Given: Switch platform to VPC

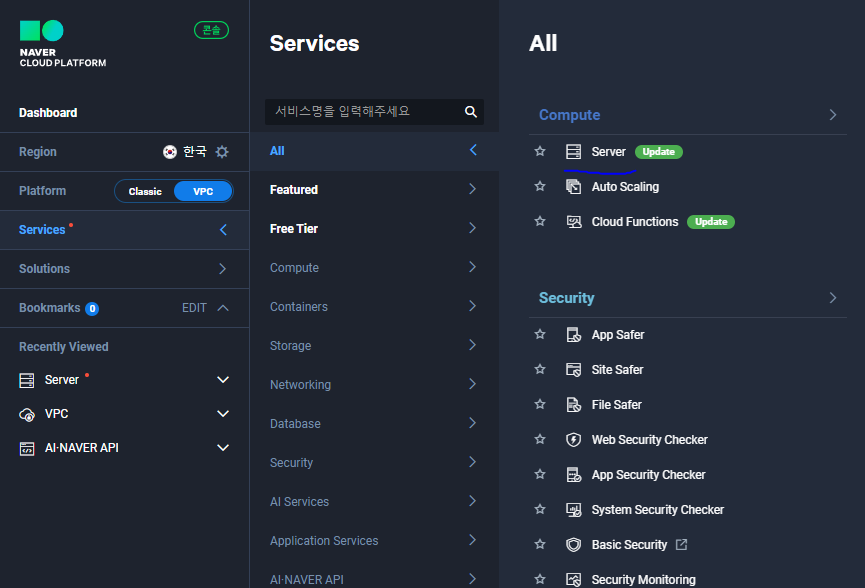Looking at the screenshot, I should 203,191.
